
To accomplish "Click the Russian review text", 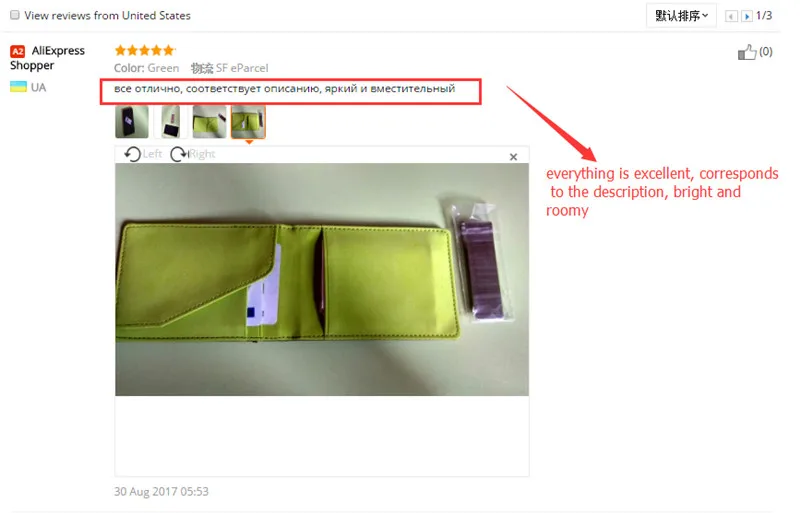I will [284, 89].
